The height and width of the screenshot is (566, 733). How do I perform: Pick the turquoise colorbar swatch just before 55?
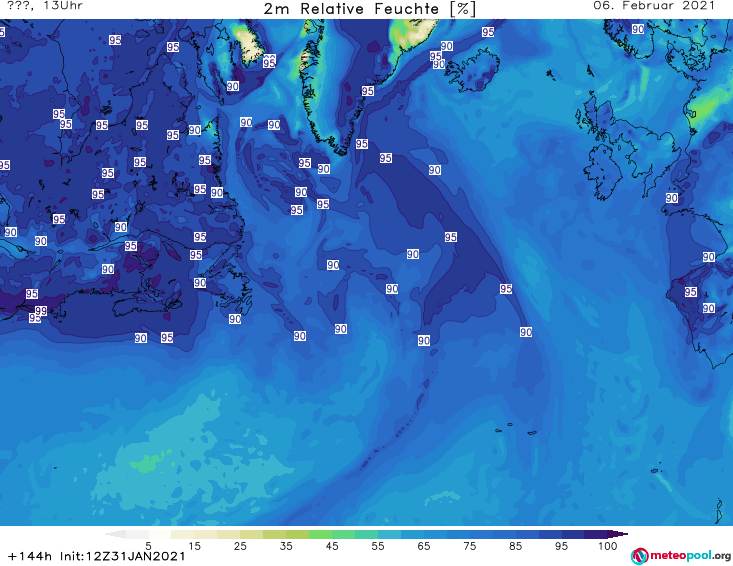[366, 534]
